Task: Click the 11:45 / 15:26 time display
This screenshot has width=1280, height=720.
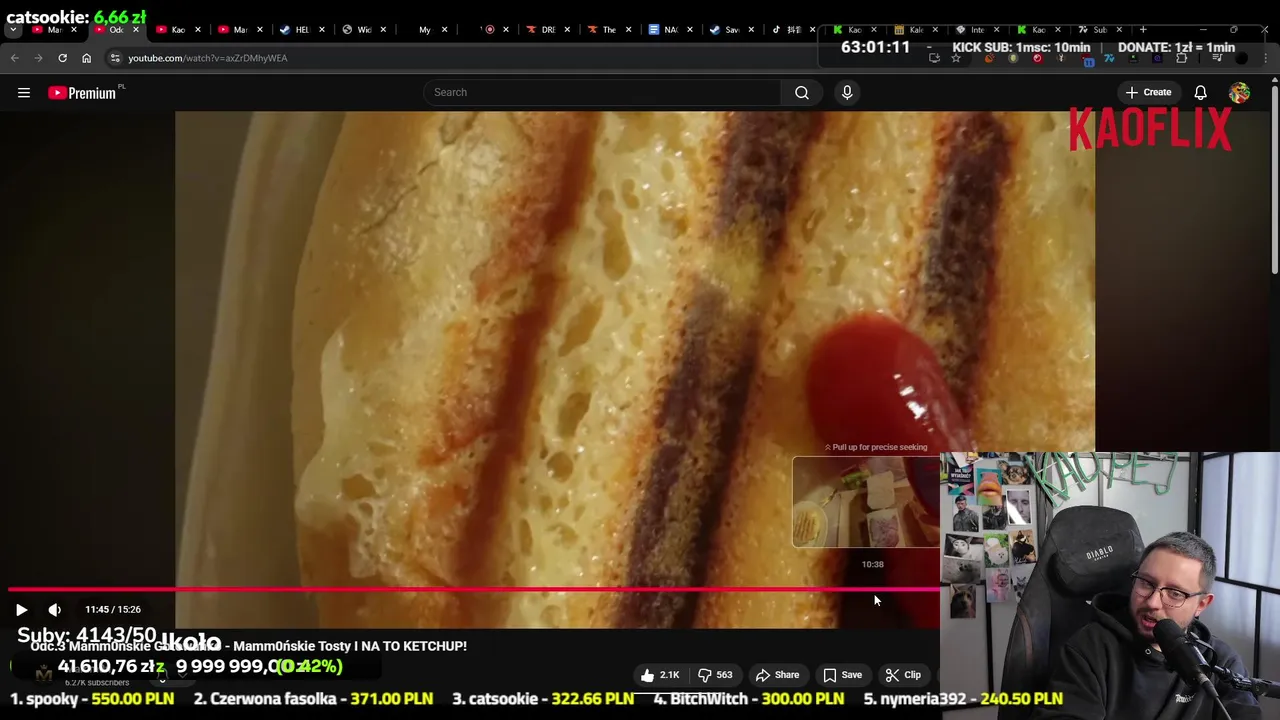Action: [x=113, y=609]
